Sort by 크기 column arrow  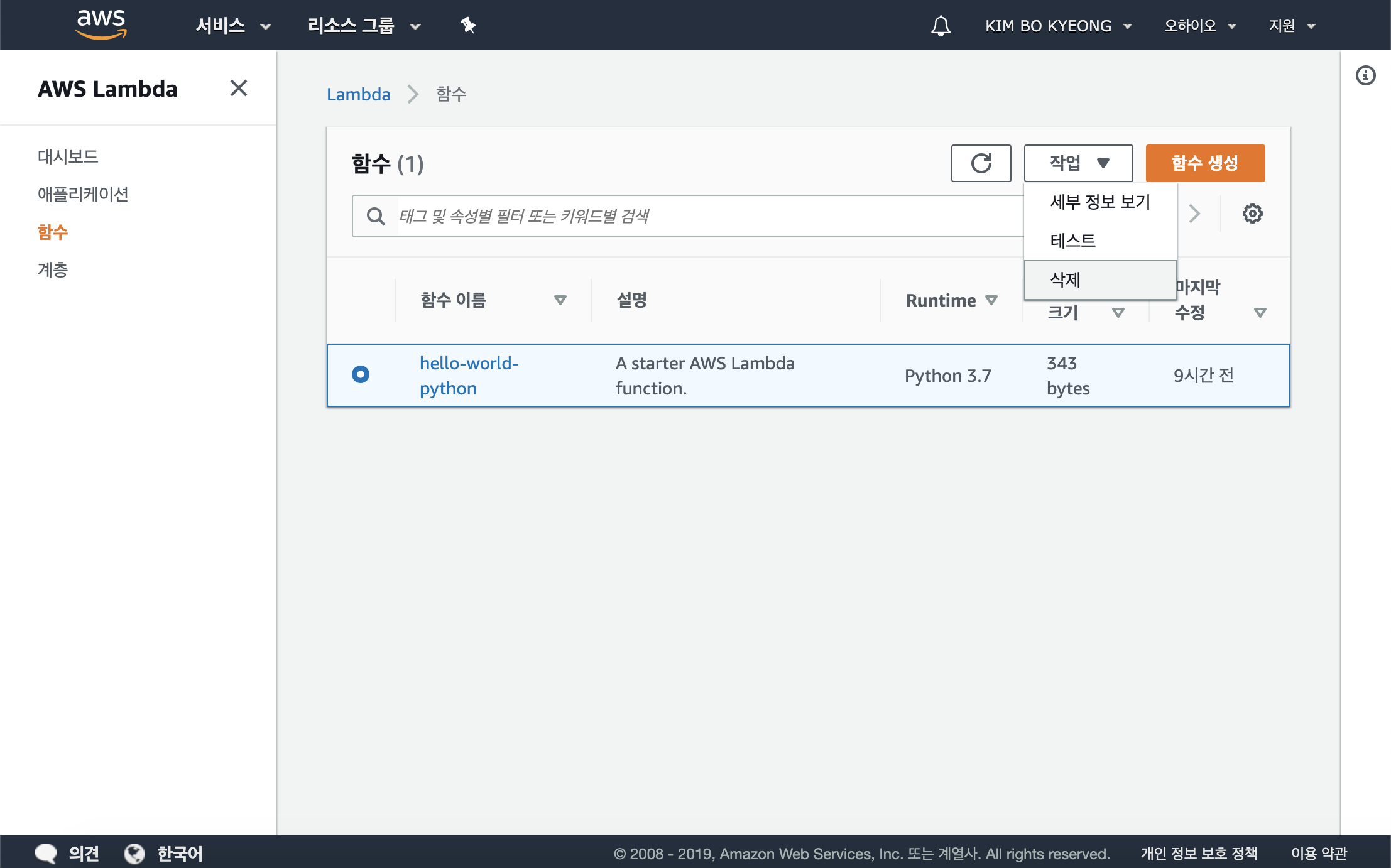[x=1118, y=312]
